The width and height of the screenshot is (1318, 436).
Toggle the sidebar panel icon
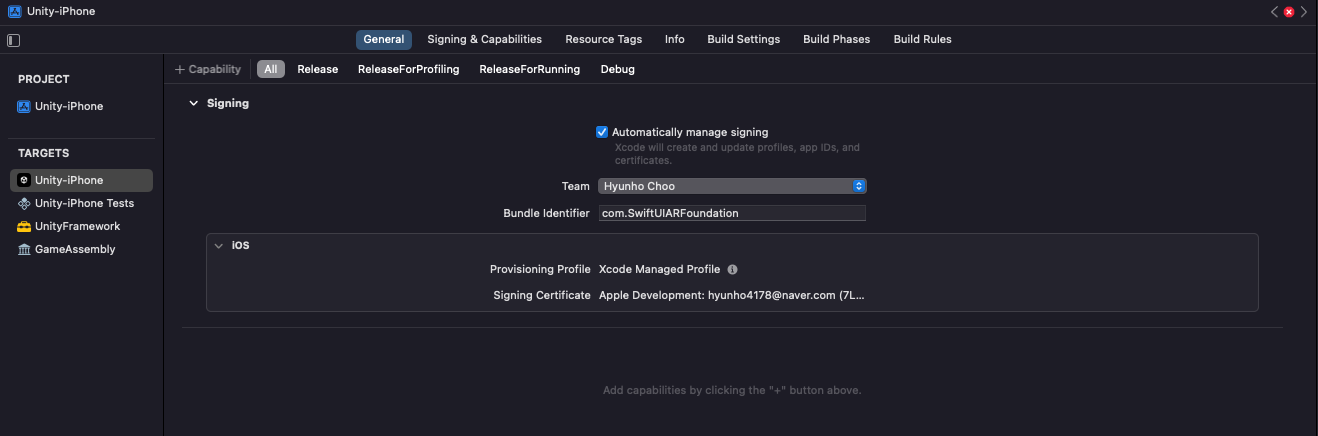(13, 40)
